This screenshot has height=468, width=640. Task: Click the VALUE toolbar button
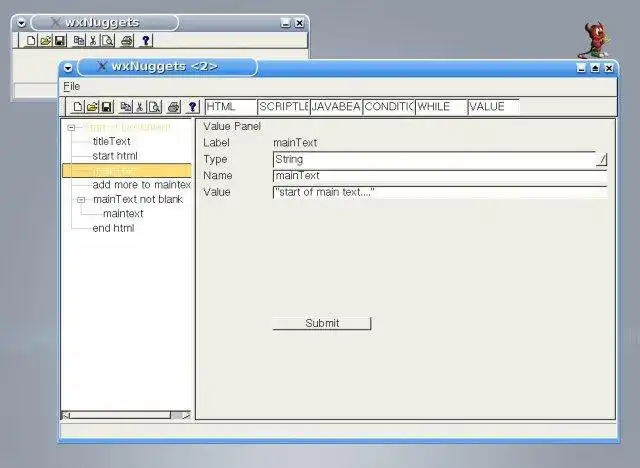493,107
